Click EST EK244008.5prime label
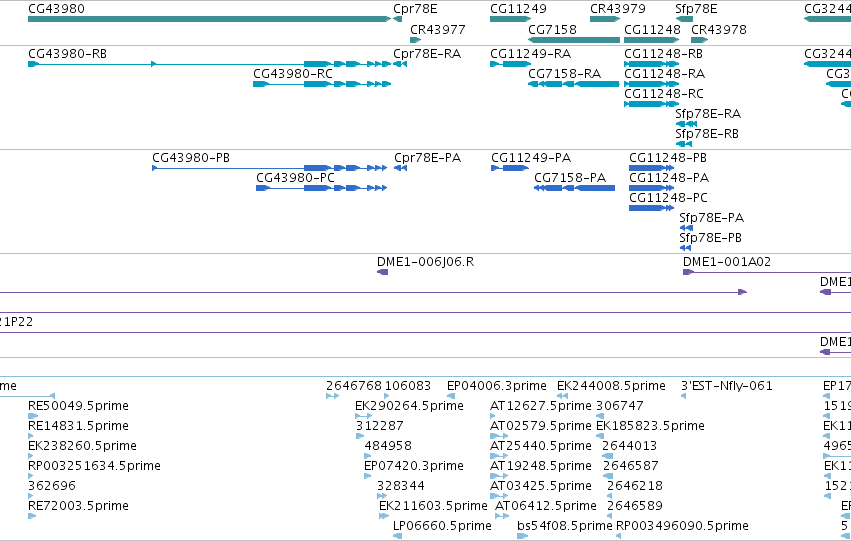851x541 pixels. tap(611, 386)
